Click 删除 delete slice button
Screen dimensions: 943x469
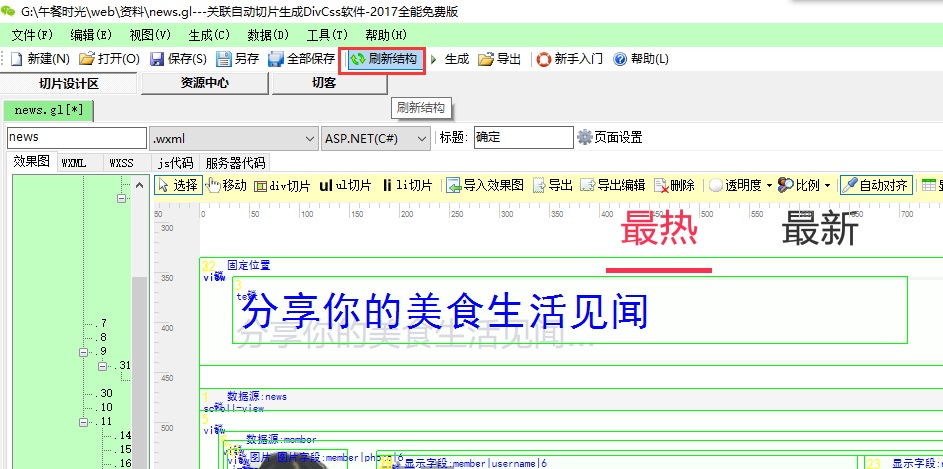(674, 185)
